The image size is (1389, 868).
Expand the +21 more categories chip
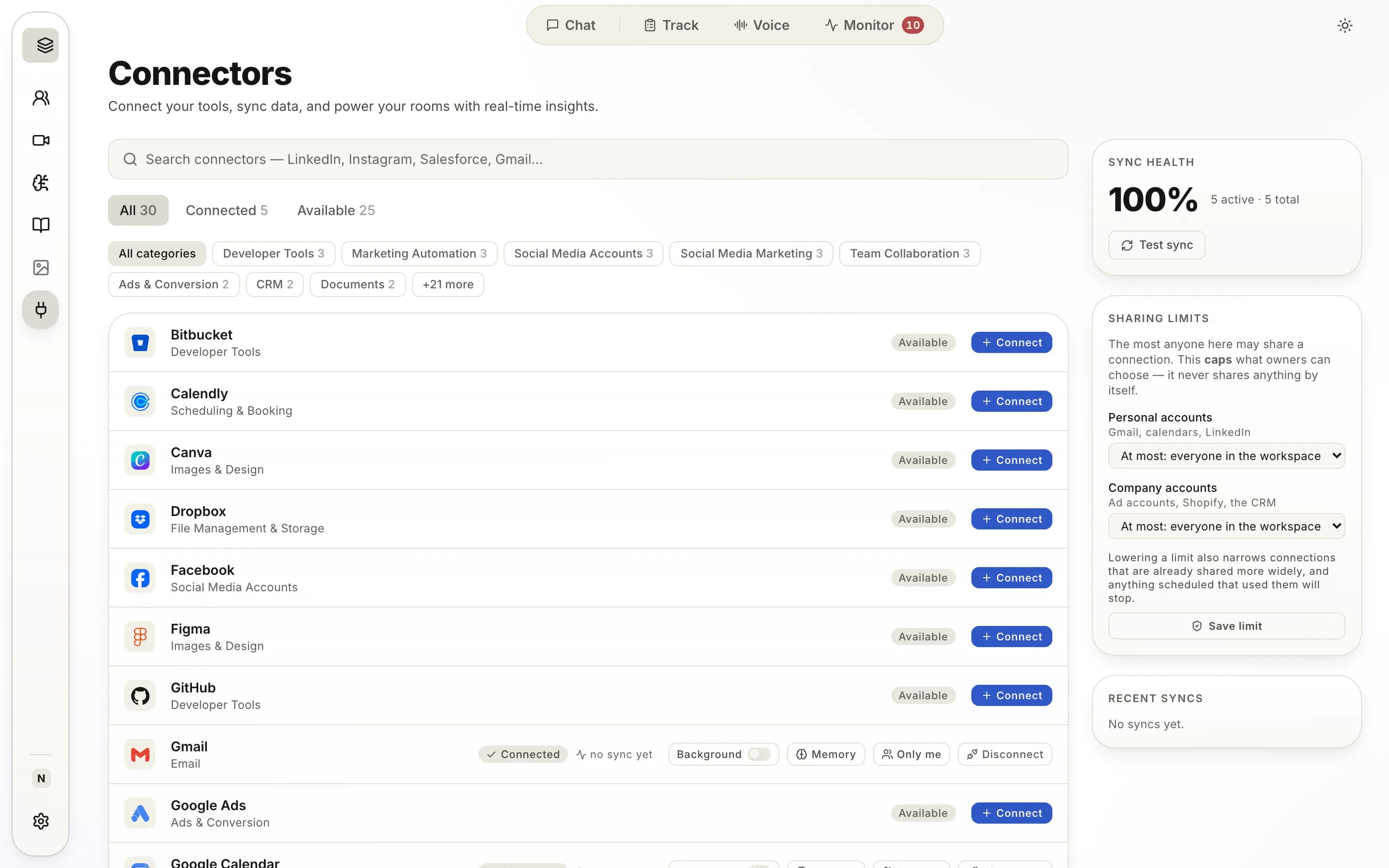pyautogui.click(x=448, y=284)
